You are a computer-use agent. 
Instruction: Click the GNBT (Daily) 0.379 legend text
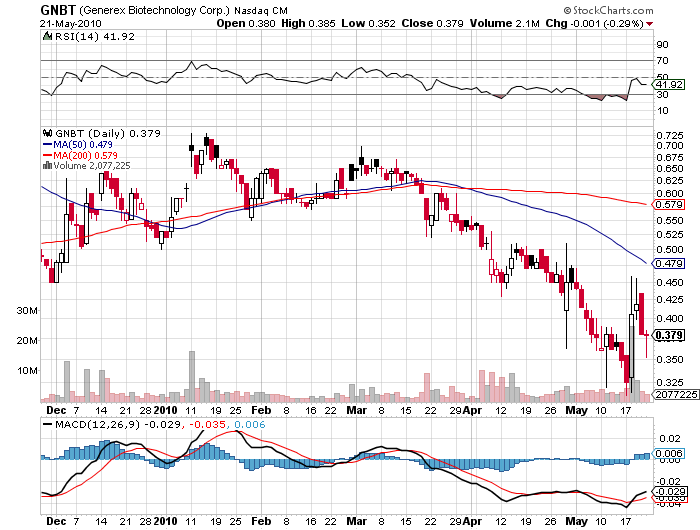click(108, 133)
